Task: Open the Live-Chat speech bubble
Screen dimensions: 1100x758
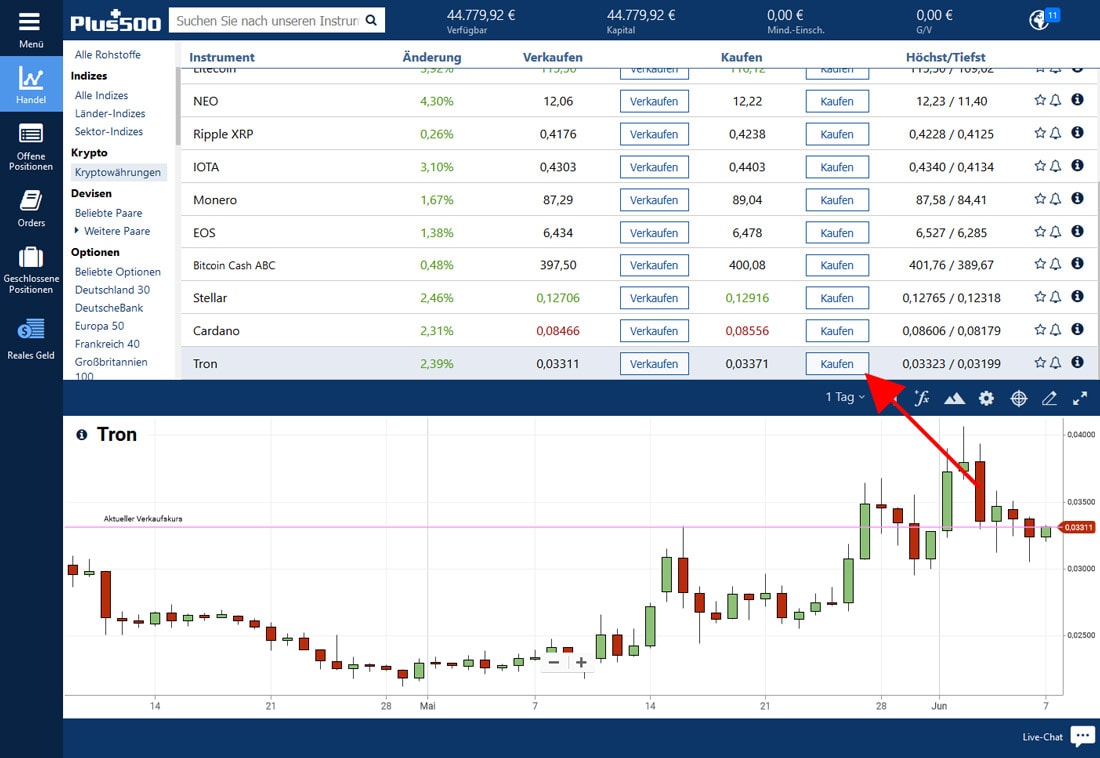Action: point(1083,735)
